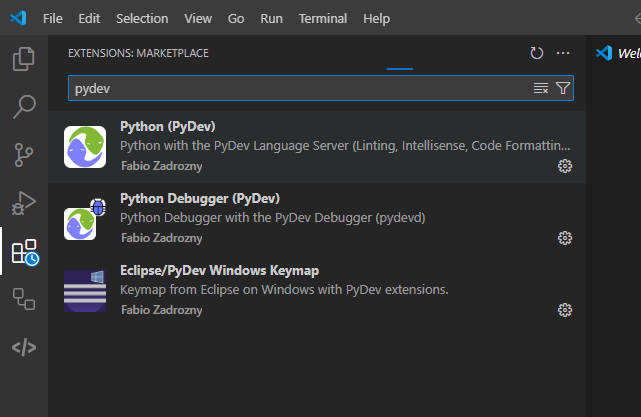
Task: Click the Extensions activity bar icon
Action: pyautogui.click(x=24, y=251)
